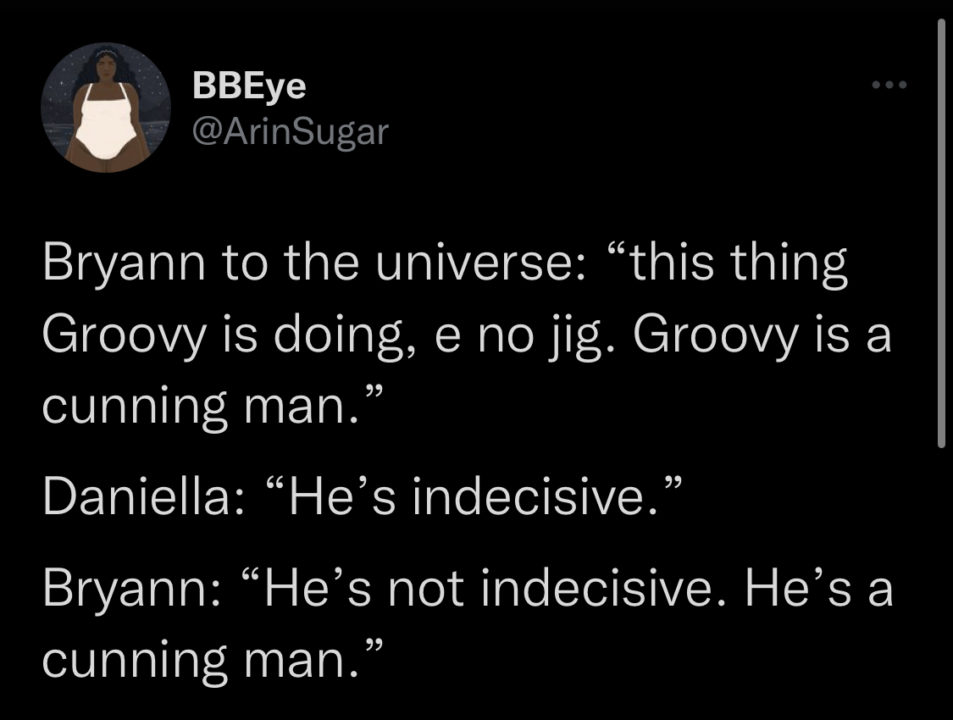The width and height of the screenshot is (953, 720).
Task: Click the 'Bryann to the universe' tweet line
Action: 444,264
